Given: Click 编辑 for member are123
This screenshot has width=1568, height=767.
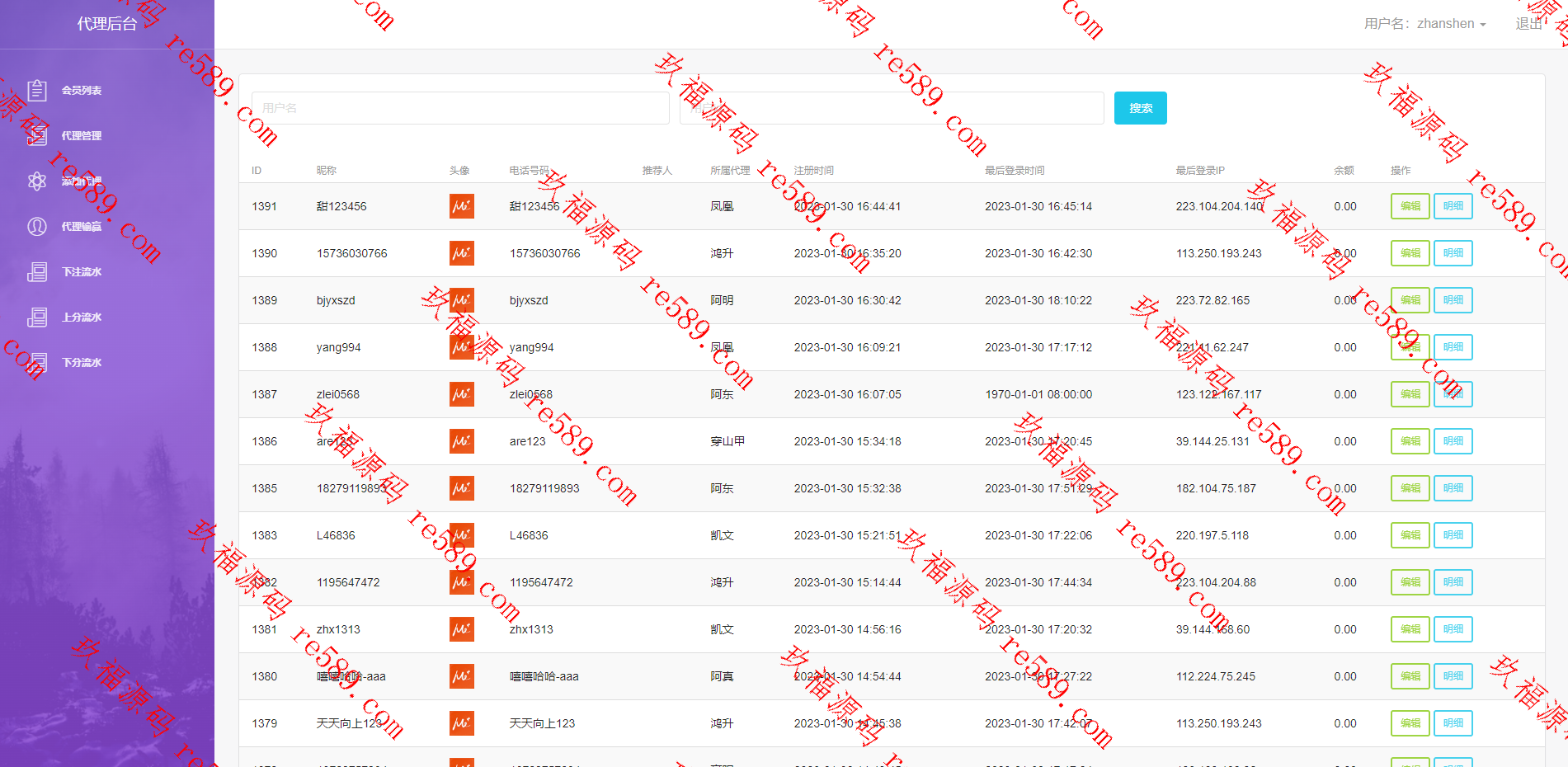Looking at the screenshot, I should (1410, 441).
